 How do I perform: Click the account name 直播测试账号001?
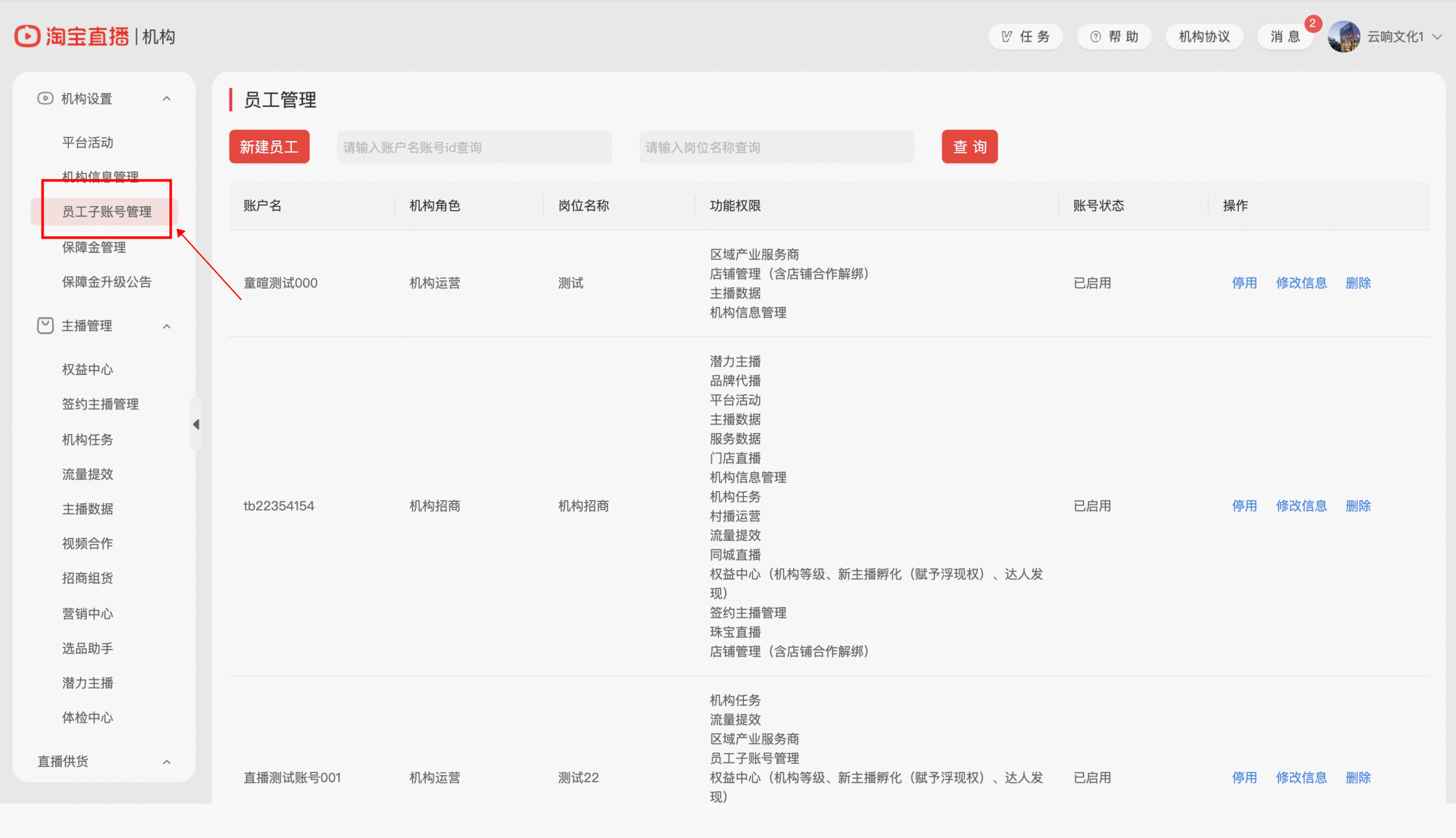point(292,778)
